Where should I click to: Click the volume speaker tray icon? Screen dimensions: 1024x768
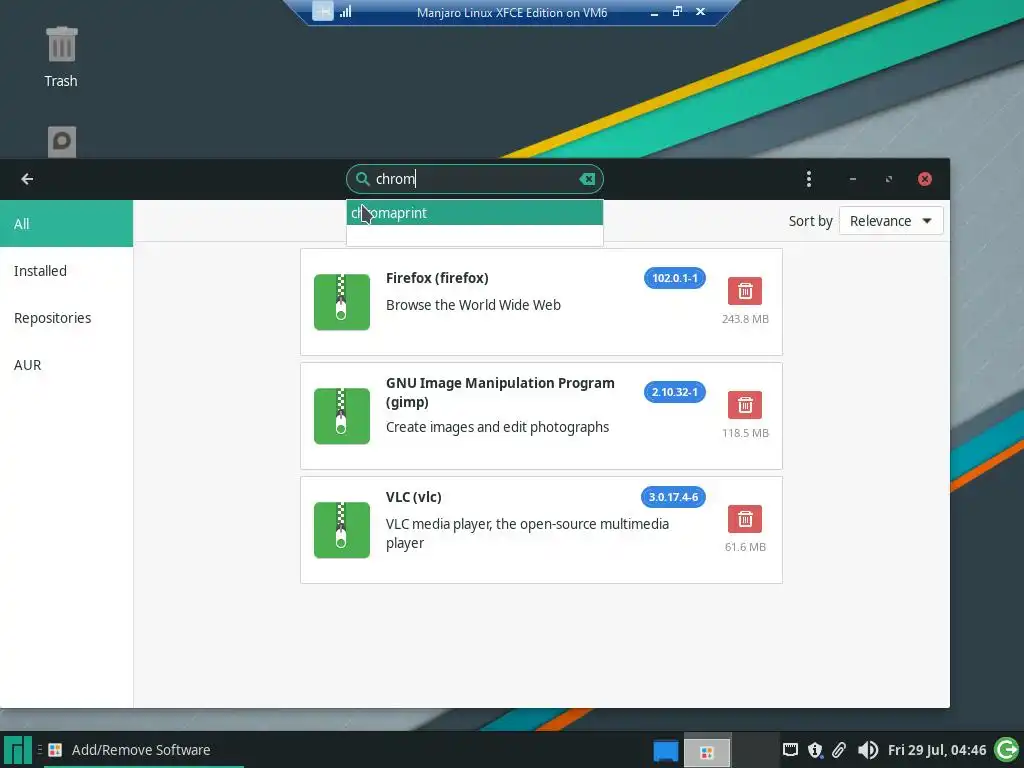(x=867, y=750)
